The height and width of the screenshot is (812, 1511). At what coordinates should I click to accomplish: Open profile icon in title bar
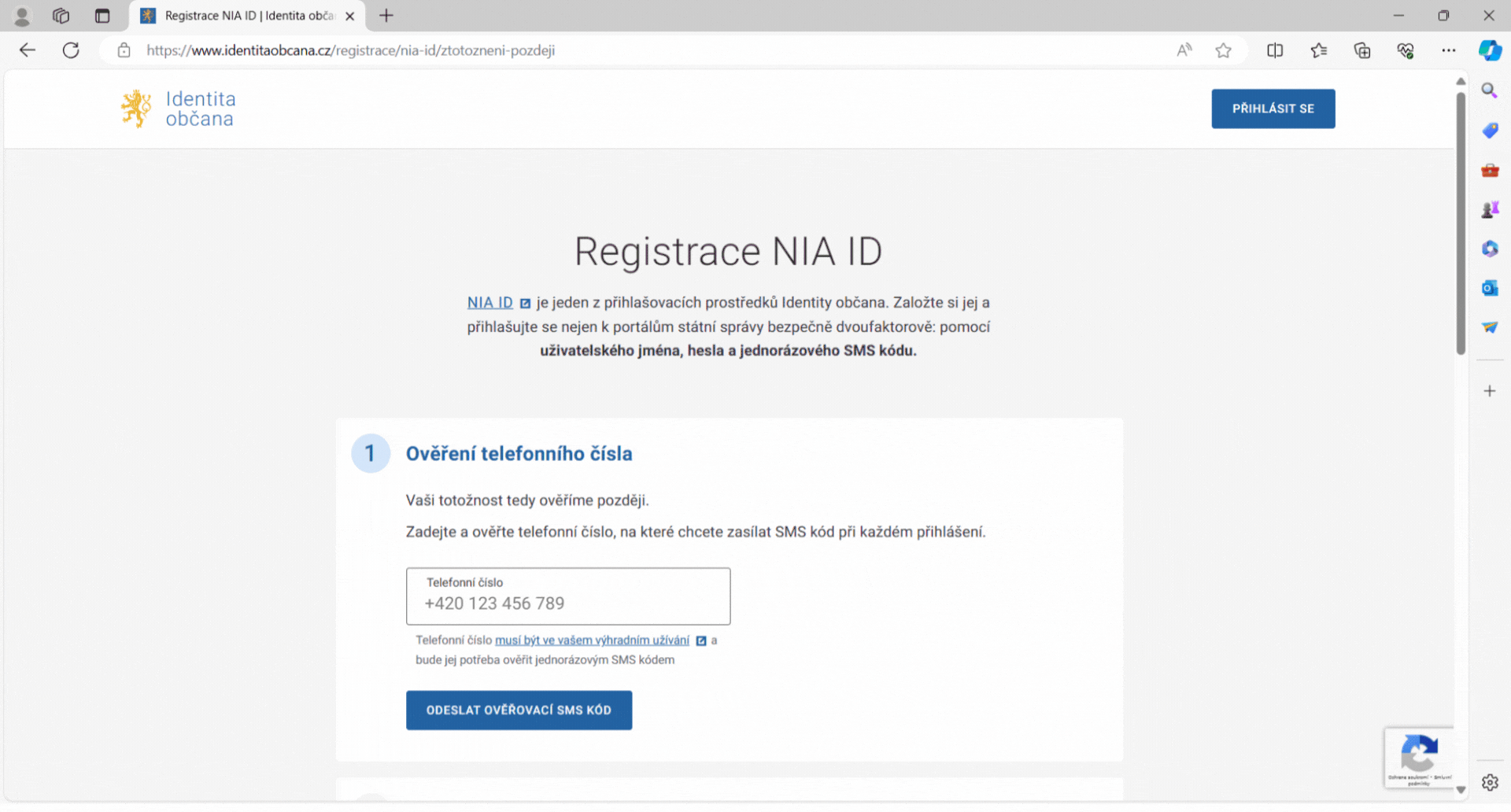[x=22, y=16]
